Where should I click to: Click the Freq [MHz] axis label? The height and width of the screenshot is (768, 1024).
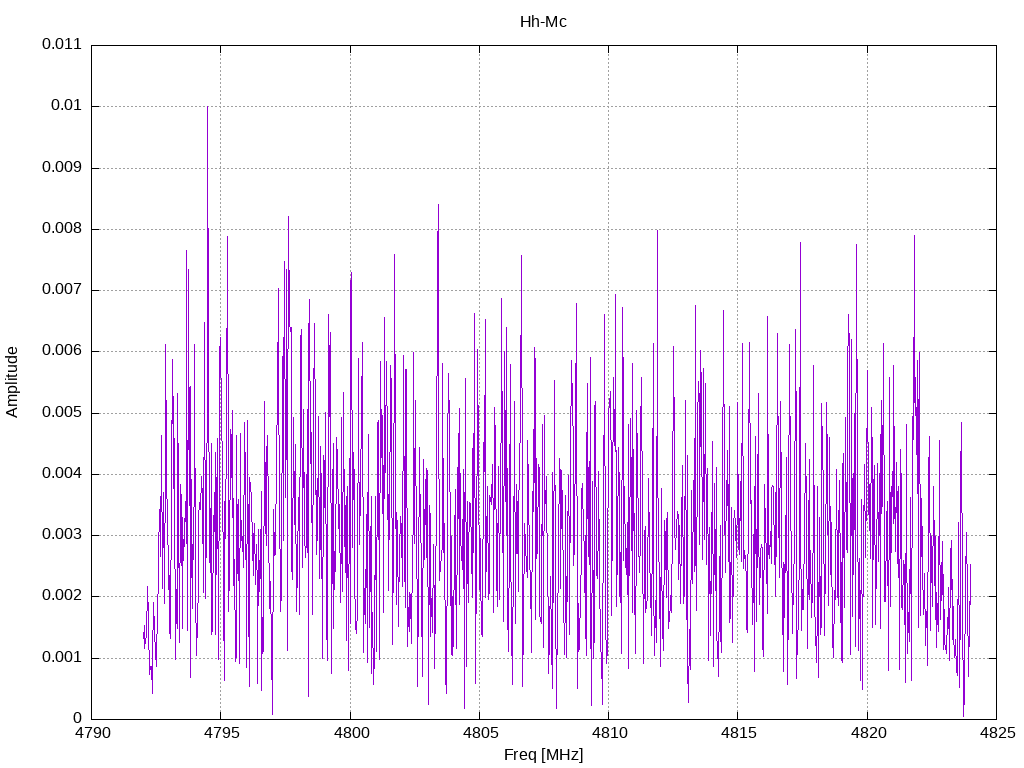(x=543, y=754)
